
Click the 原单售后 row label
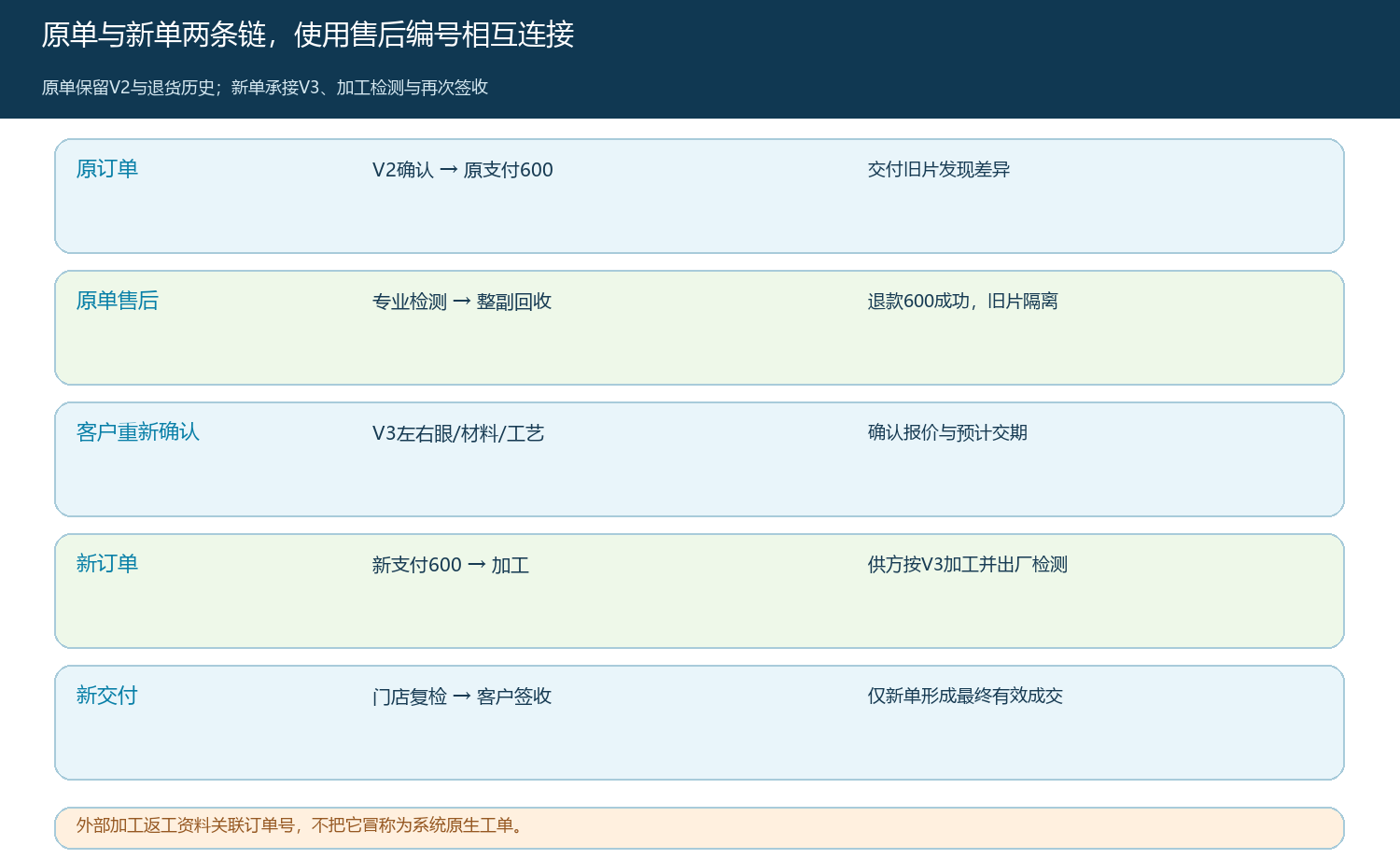(118, 301)
